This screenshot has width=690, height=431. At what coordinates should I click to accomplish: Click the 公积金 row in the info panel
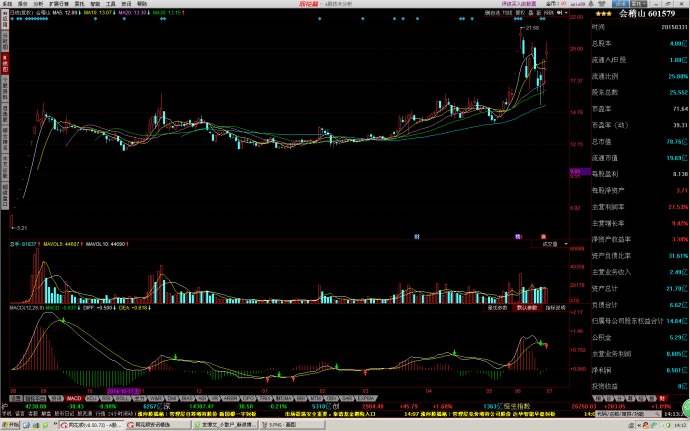[x=640, y=337]
